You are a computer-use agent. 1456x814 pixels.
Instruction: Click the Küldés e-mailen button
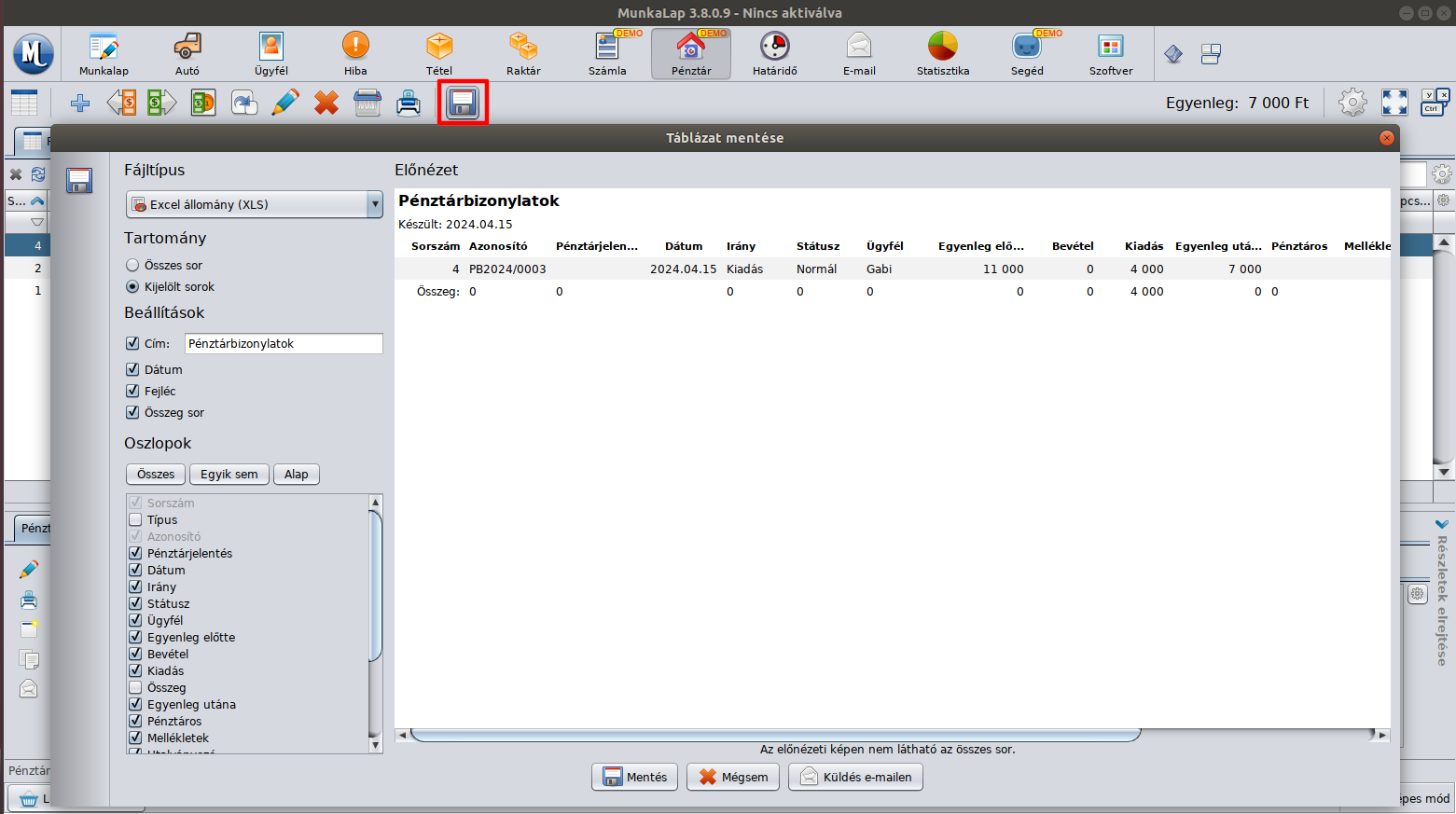click(x=855, y=777)
